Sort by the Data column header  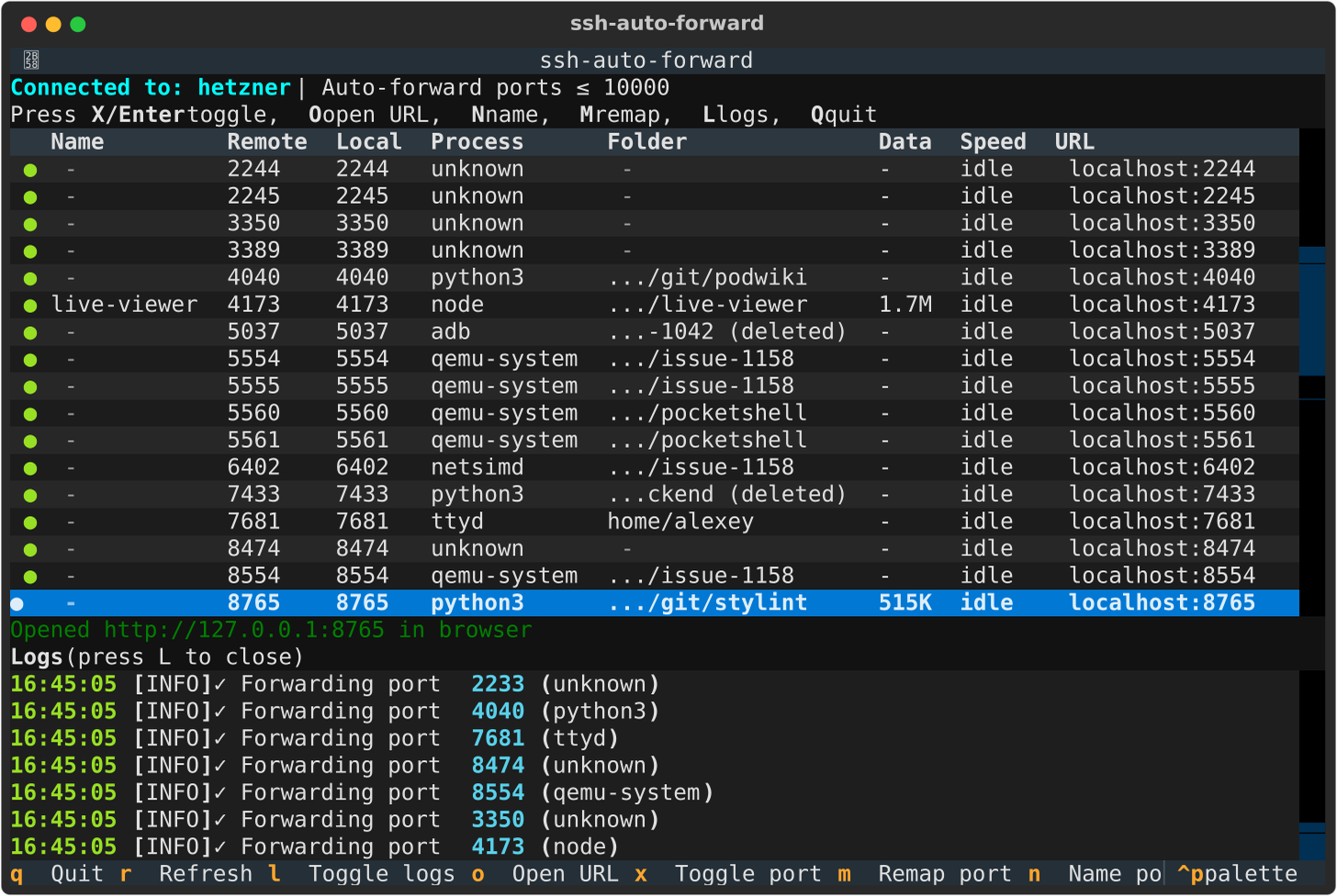(904, 142)
